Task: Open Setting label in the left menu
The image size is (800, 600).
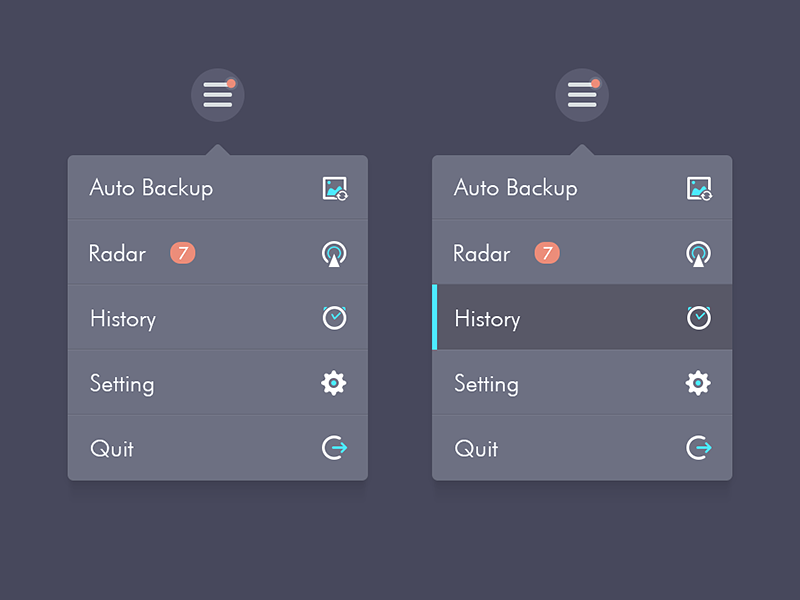Action: point(122,384)
